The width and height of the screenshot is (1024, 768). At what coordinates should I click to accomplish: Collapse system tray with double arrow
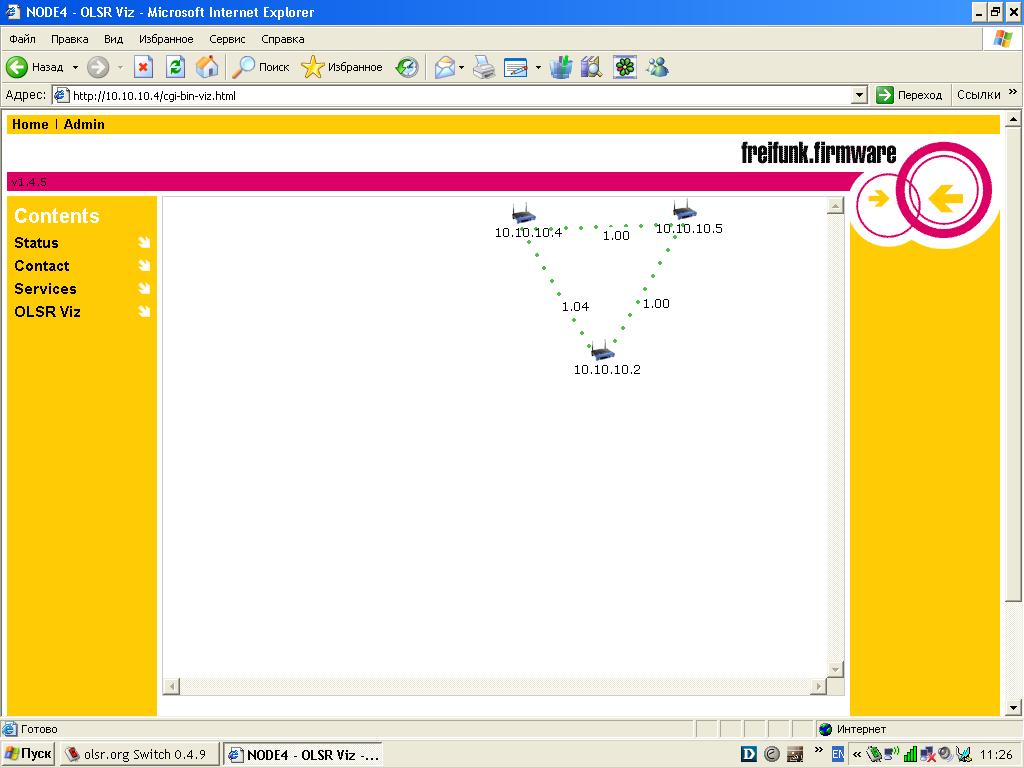tap(857, 754)
